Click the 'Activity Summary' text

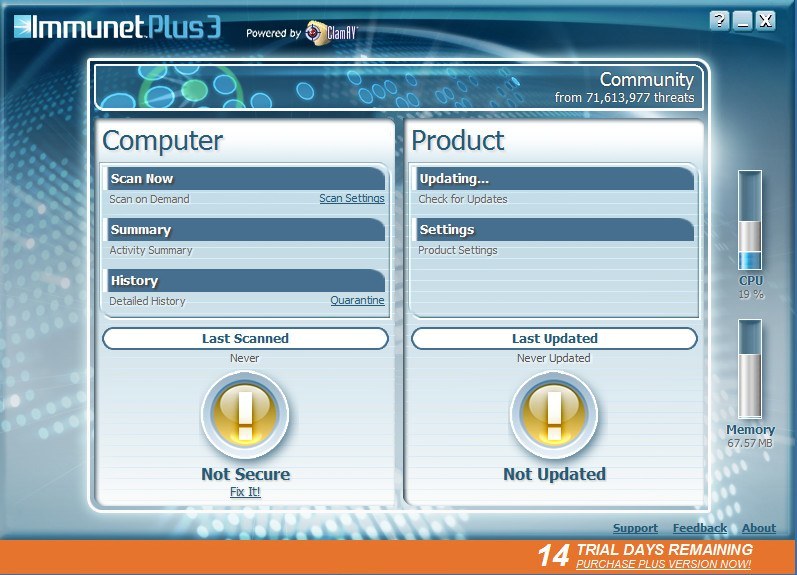[x=151, y=250]
